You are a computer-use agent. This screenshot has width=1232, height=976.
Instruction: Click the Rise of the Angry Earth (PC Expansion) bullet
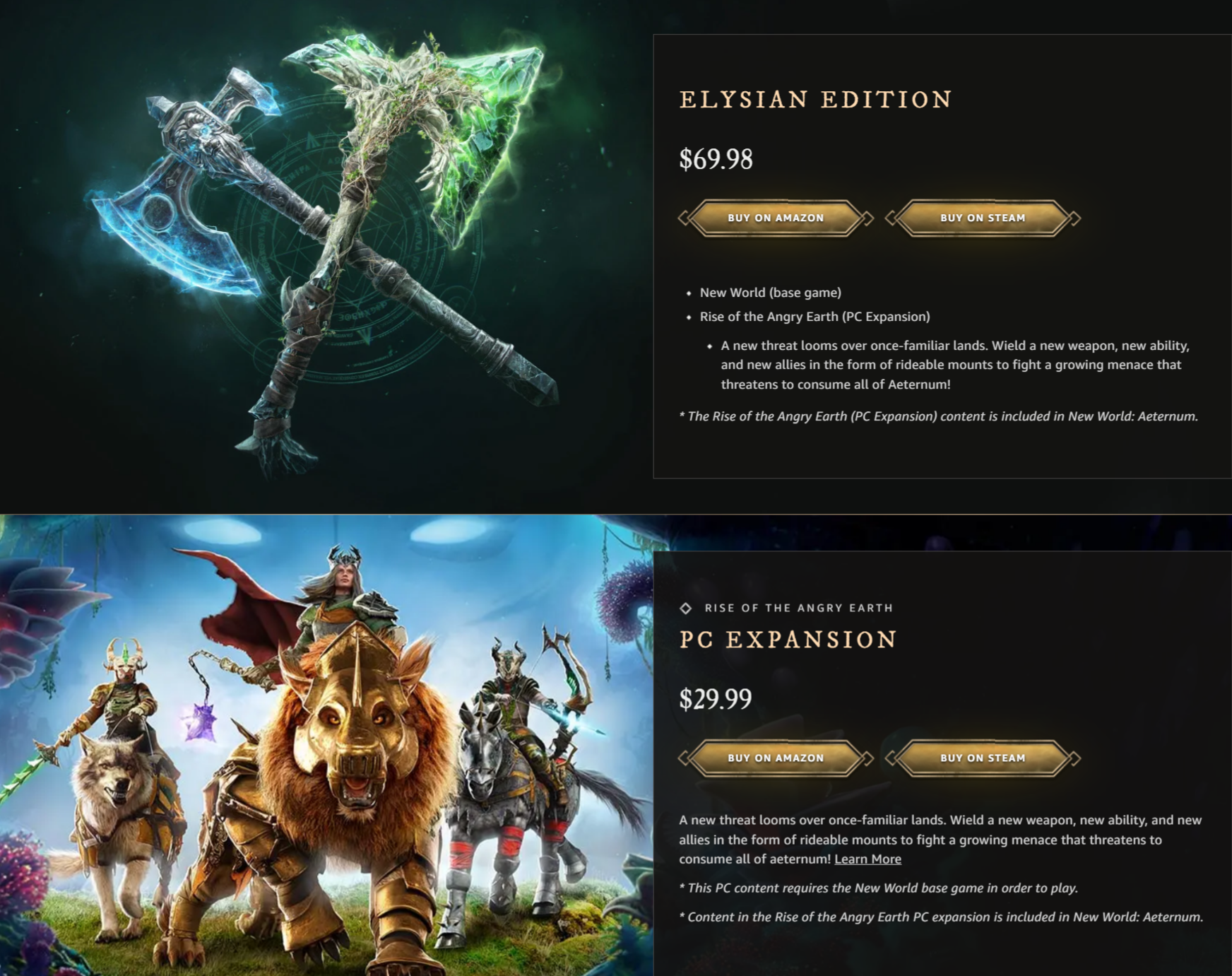[815, 317]
